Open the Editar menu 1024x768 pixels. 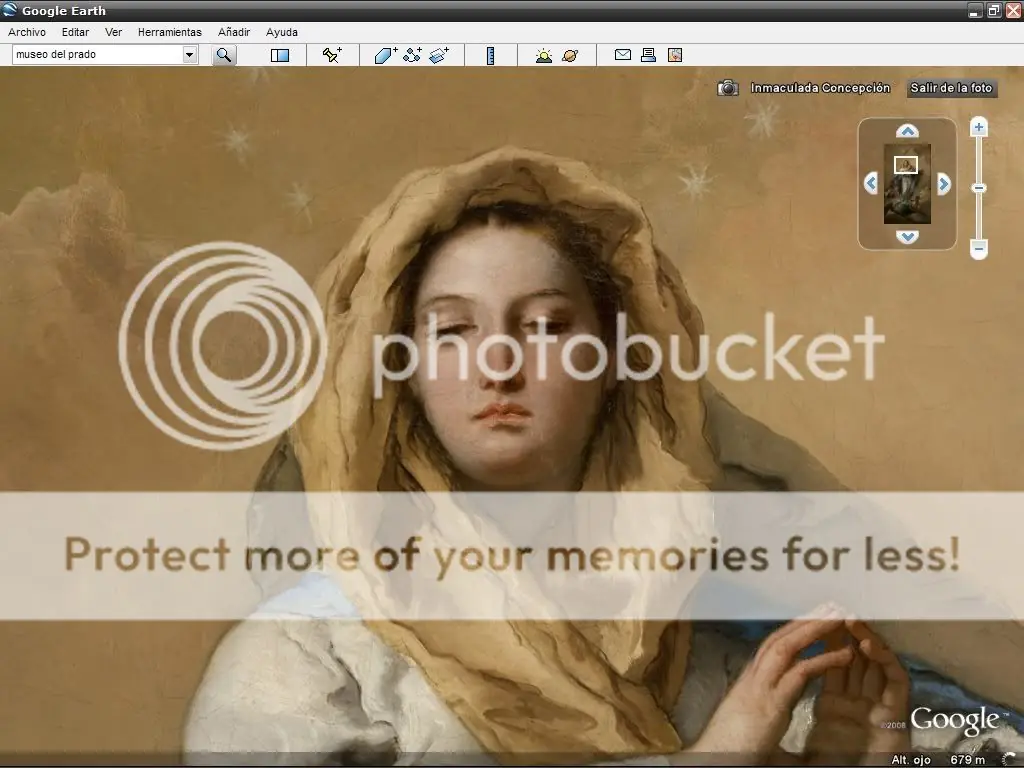[75, 32]
